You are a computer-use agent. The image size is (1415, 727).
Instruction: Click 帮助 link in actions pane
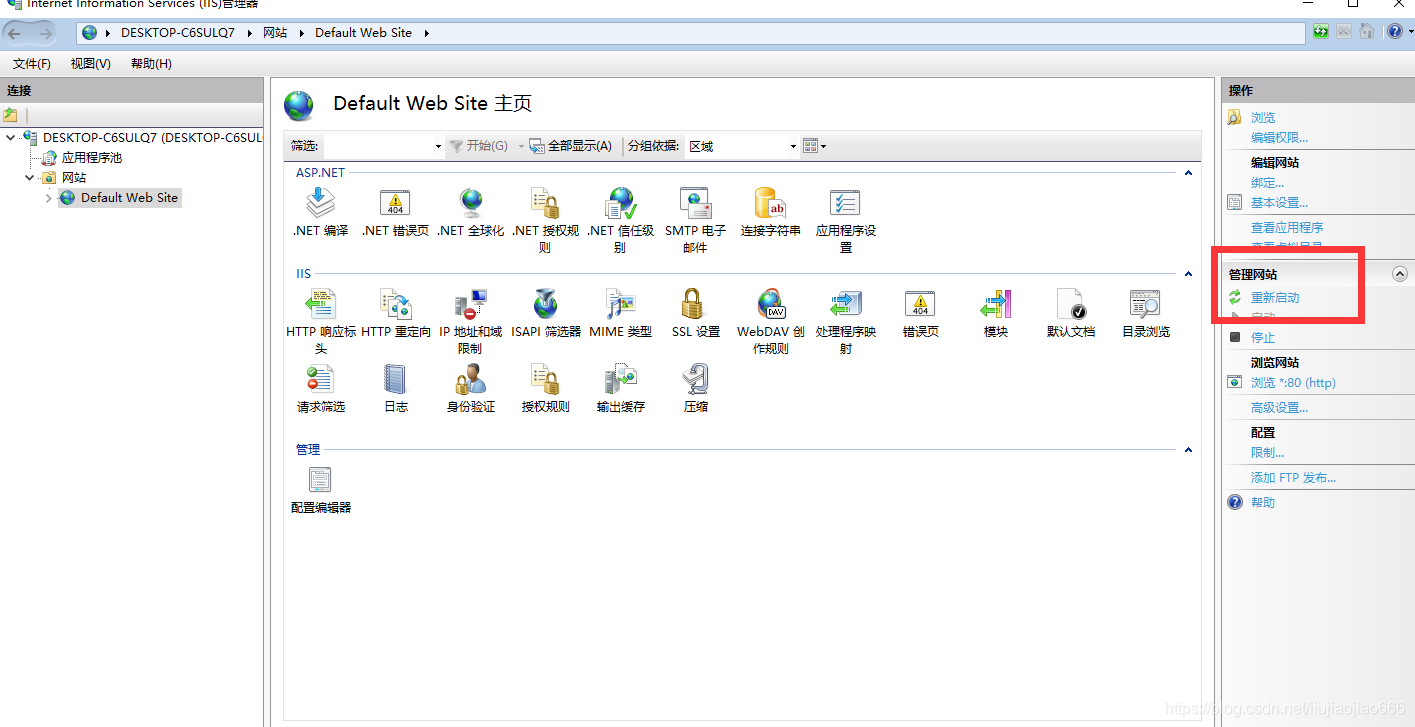[x=1263, y=503]
